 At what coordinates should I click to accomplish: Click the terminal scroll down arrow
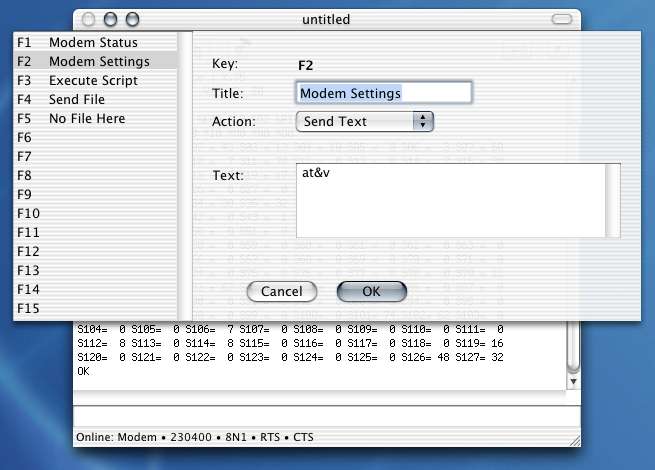pyautogui.click(x=573, y=381)
